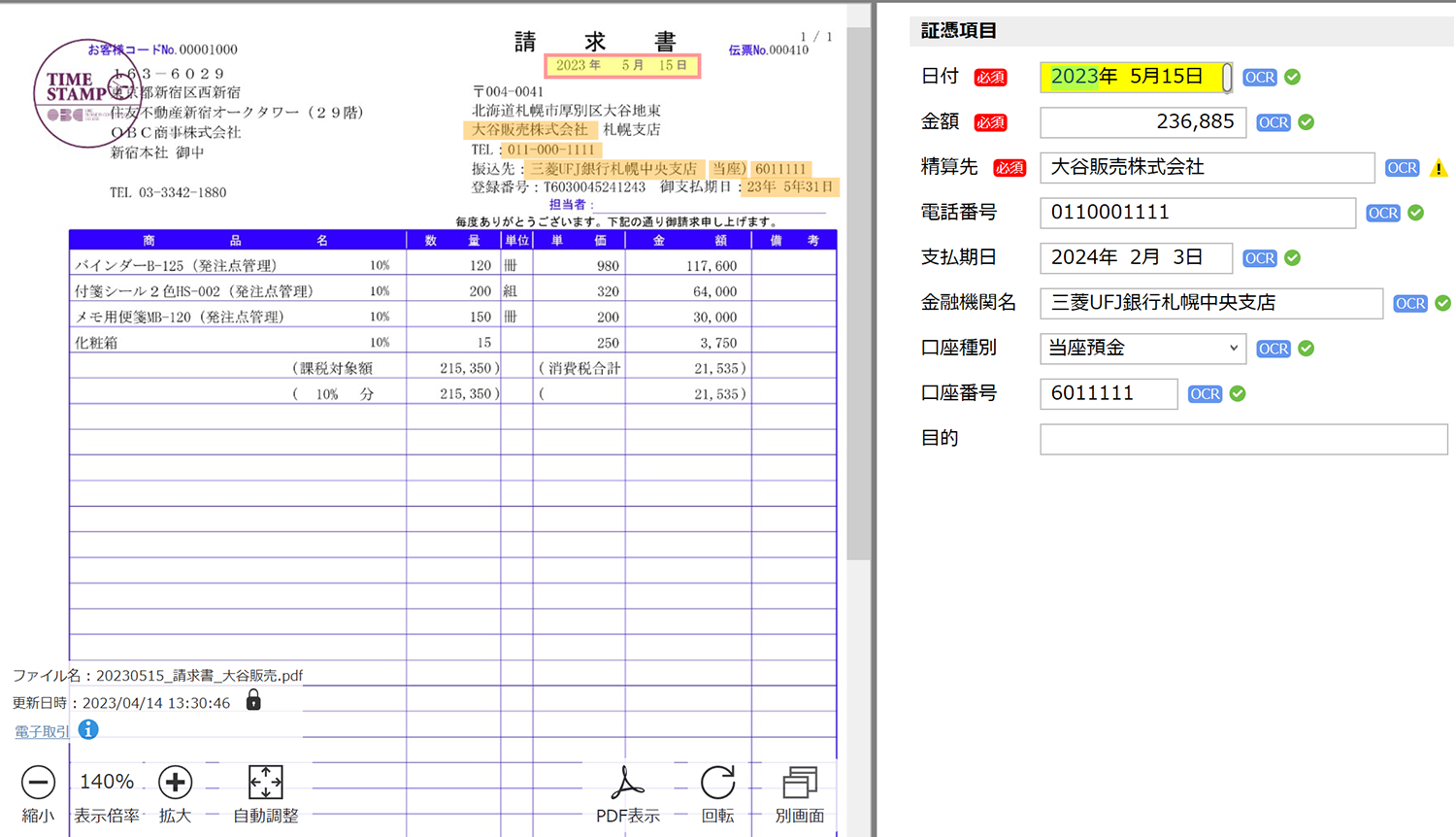Open the 口座種別 当座預金 dropdown
1456x837 pixels.
click(1142, 349)
